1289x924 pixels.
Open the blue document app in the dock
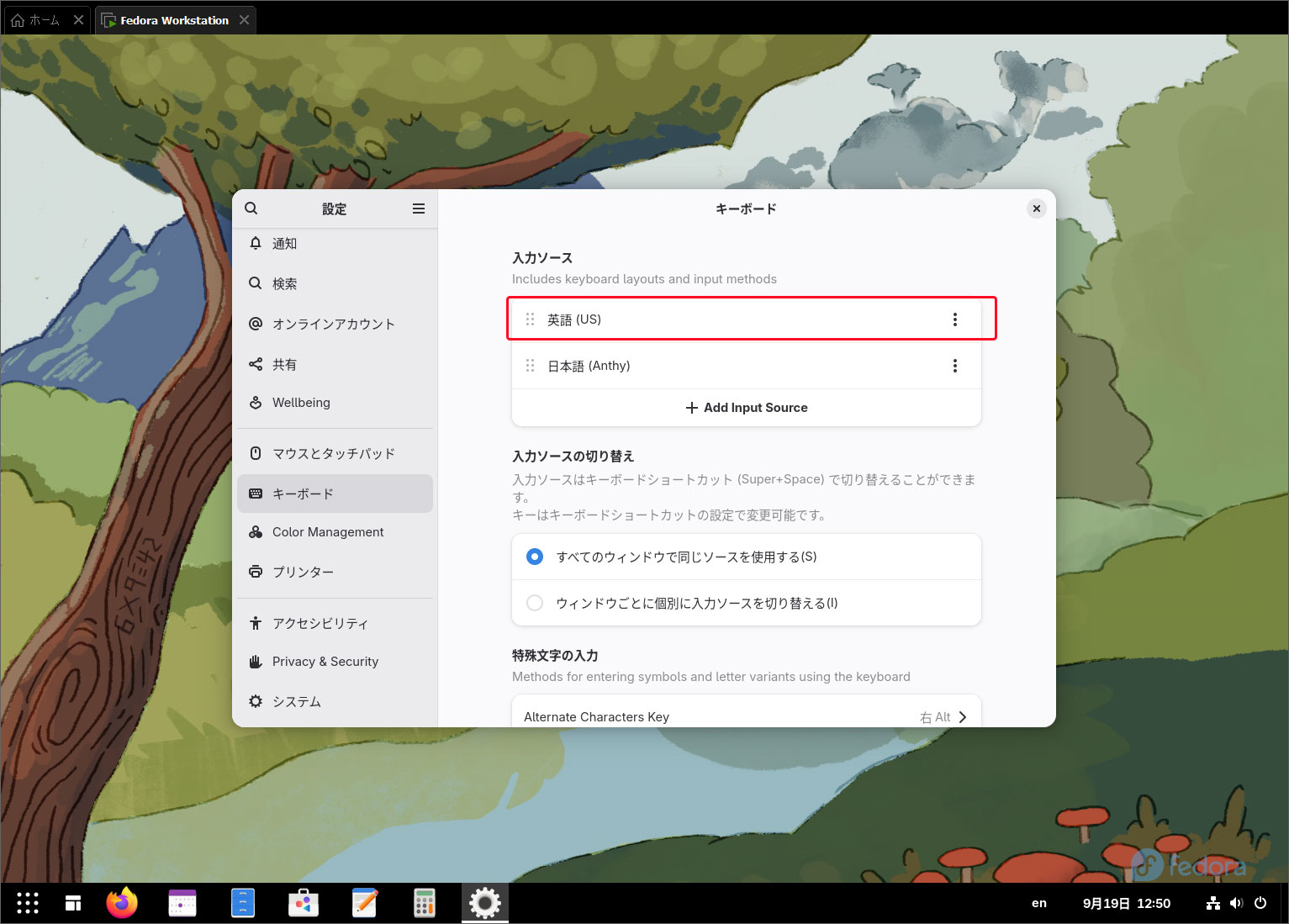pos(243,903)
